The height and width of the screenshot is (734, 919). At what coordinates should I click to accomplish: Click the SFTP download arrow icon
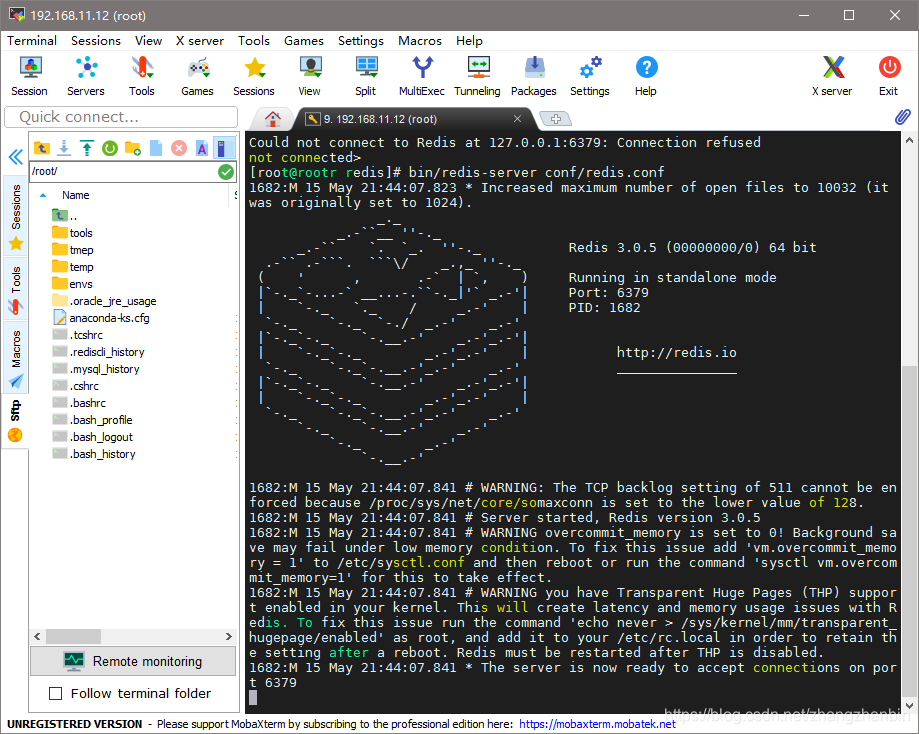tap(64, 148)
